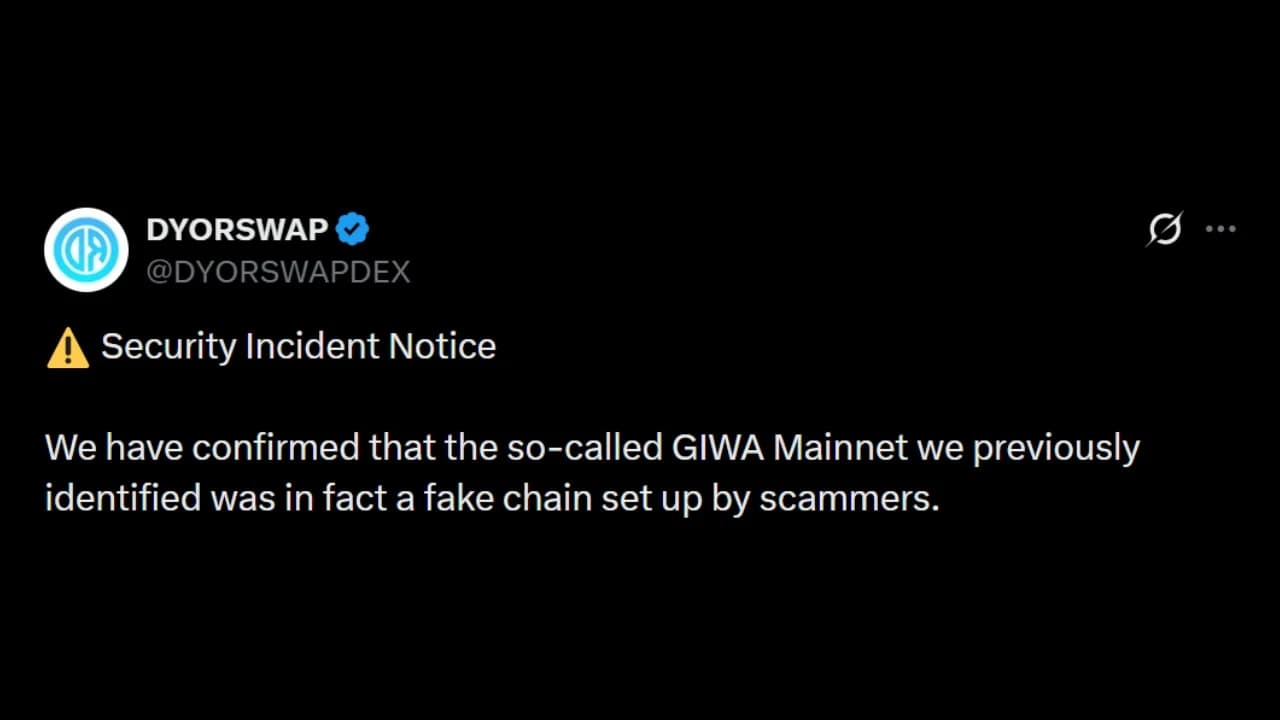Viewport: 1280px width, 720px height.
Task: Click the blue verified badge
Action: [x=352, y=230]
